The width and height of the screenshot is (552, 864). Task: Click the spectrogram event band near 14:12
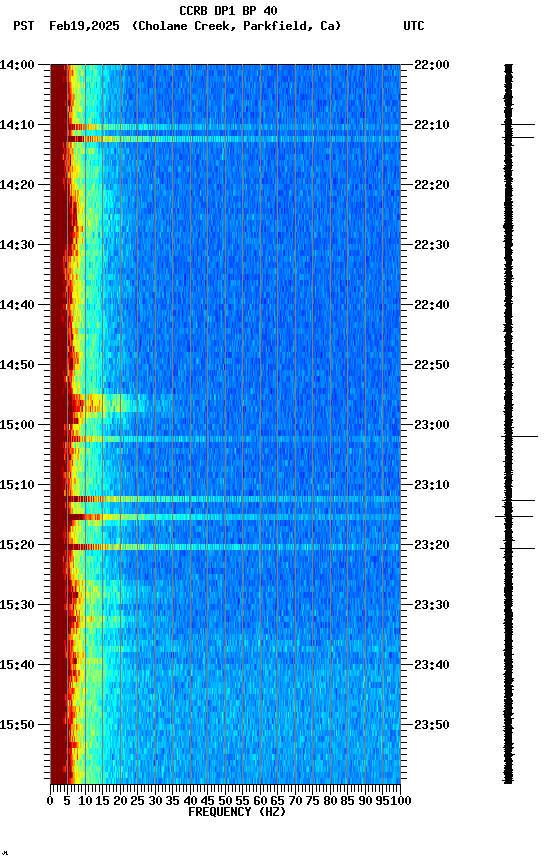pos(225,139)
